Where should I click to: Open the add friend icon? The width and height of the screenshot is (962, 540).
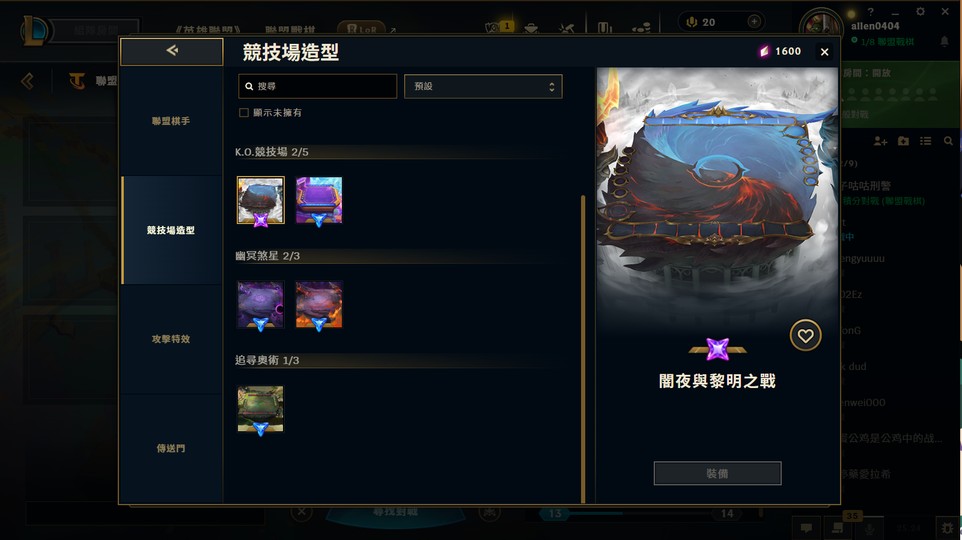[x=880, y=141]
